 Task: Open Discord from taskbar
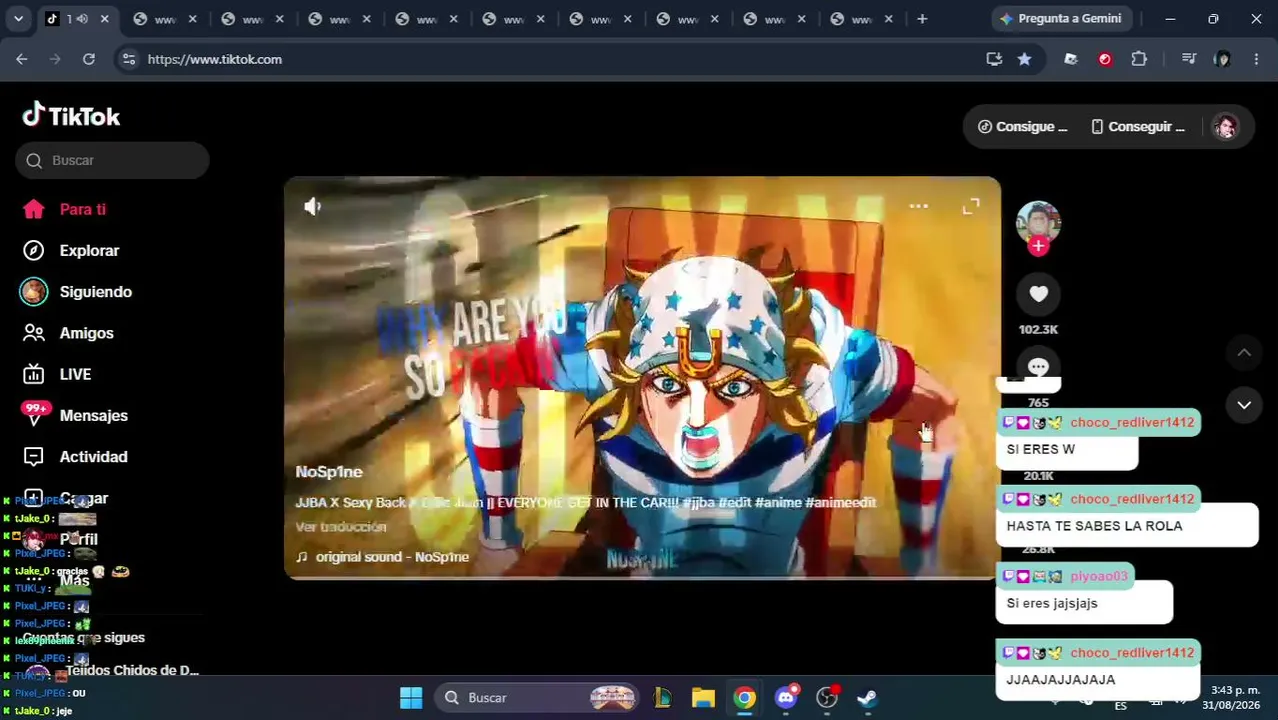tap(786, 697)
